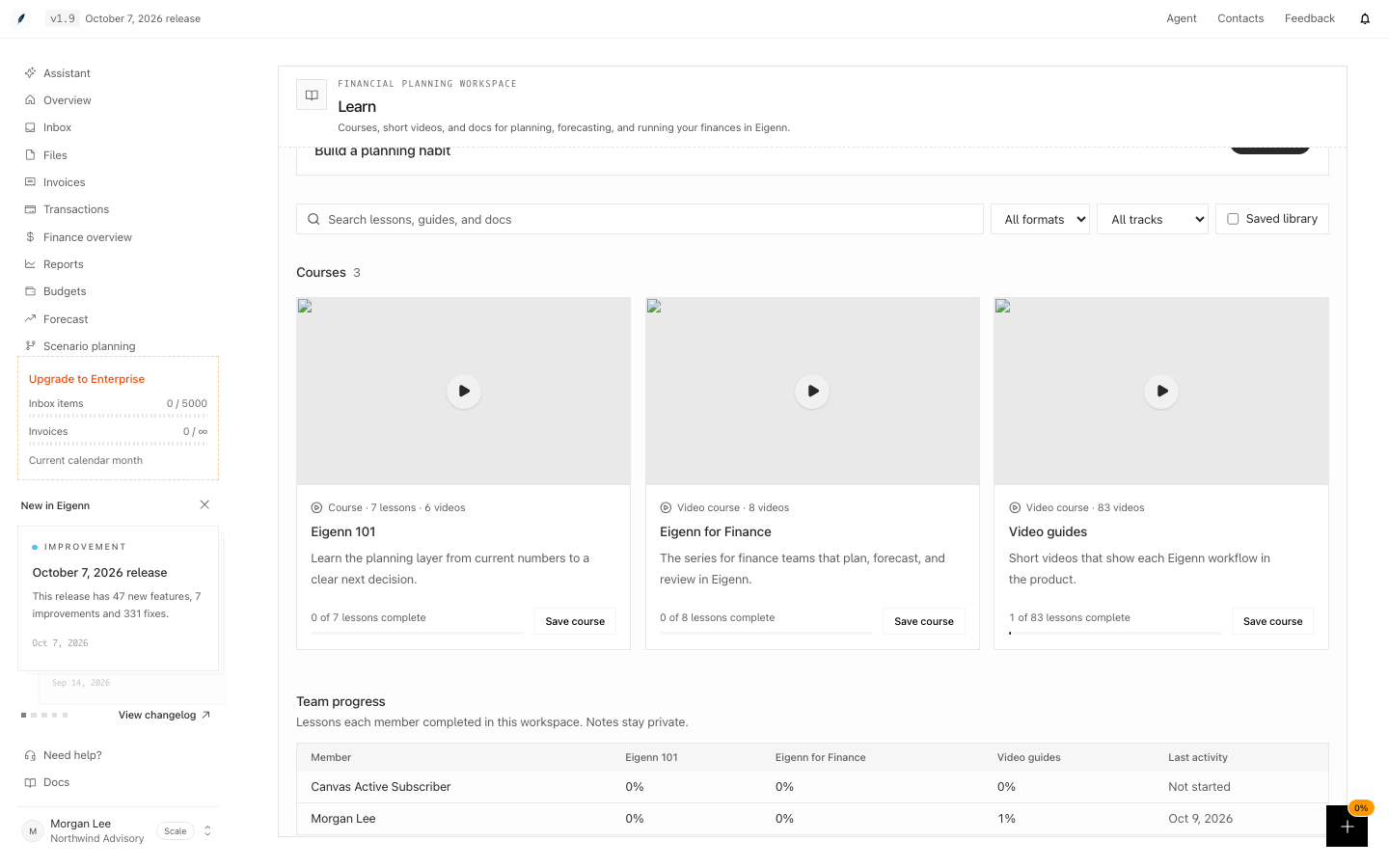Image resolution: width=1389 pixels, height=868 pixels.
Task: Expand the Morgan Lee account switcher chevrons
Action: pyautogui.click(x=207, y=830)
